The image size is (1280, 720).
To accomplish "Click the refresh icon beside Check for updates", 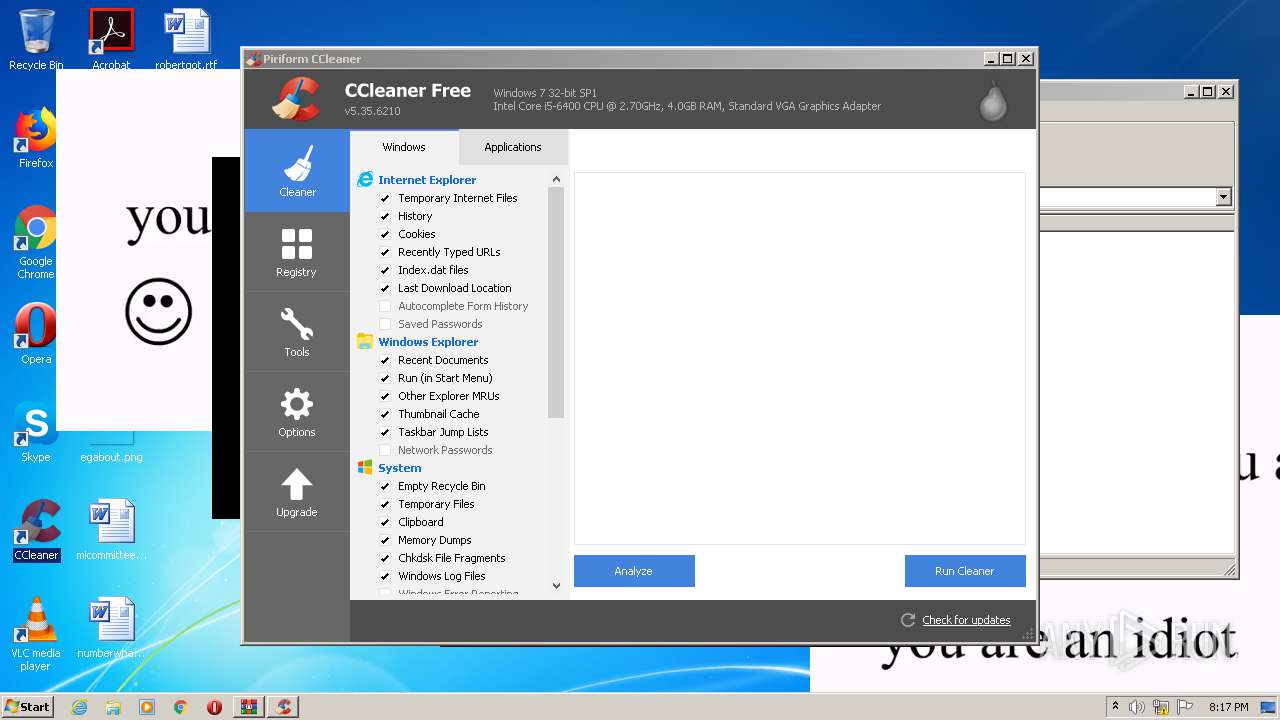I will click(x=908, y=620).
